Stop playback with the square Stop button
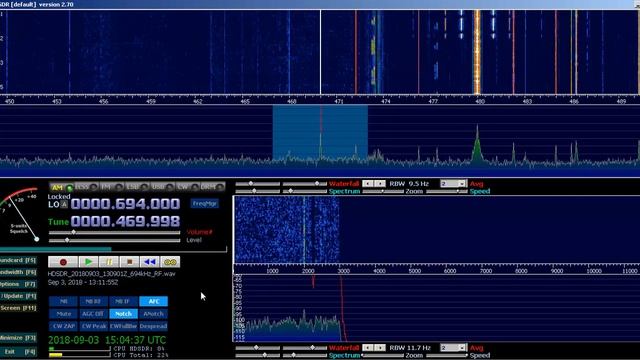Screen dimensions: 640x360 click(129, 262)
